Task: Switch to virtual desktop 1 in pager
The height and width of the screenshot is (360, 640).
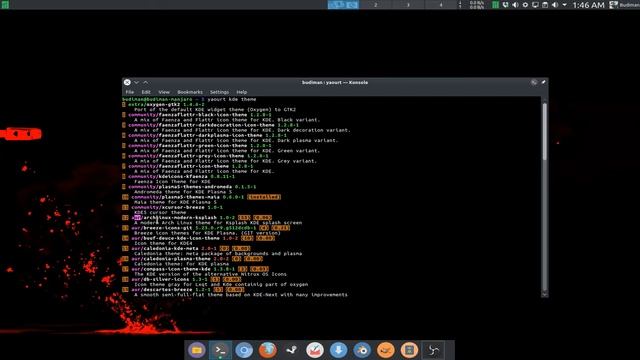Action: click(343, 5)
